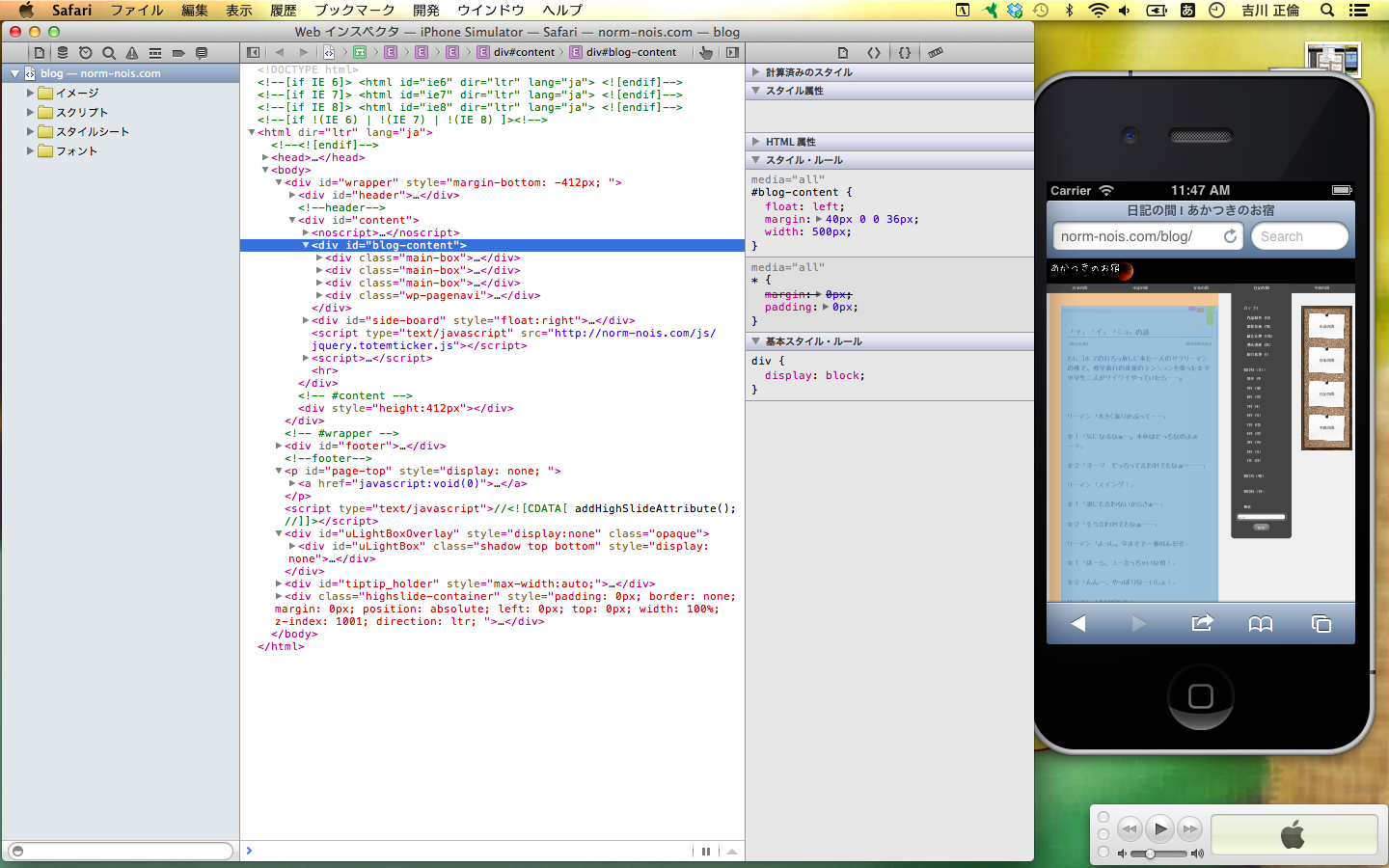Open the Storage (database) panel icon
Viewport: 1389px width, 868px height.
63,53
